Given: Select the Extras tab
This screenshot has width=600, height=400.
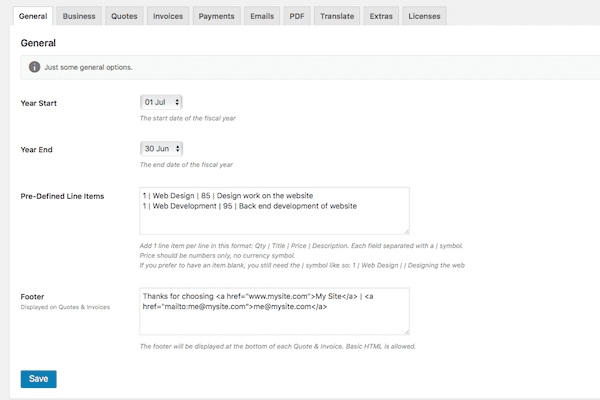Looking at the screenshot, I should 381,16.
